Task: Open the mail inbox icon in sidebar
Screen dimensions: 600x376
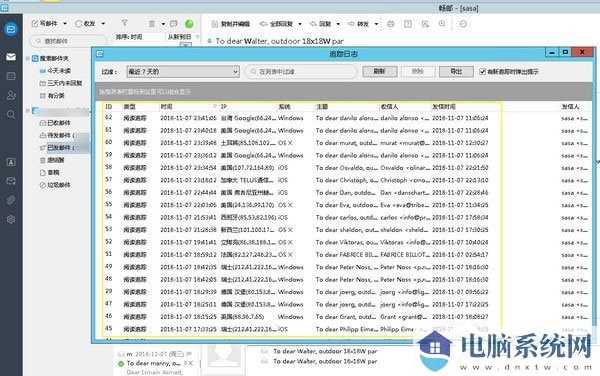Action: click(x=11, y=57)
